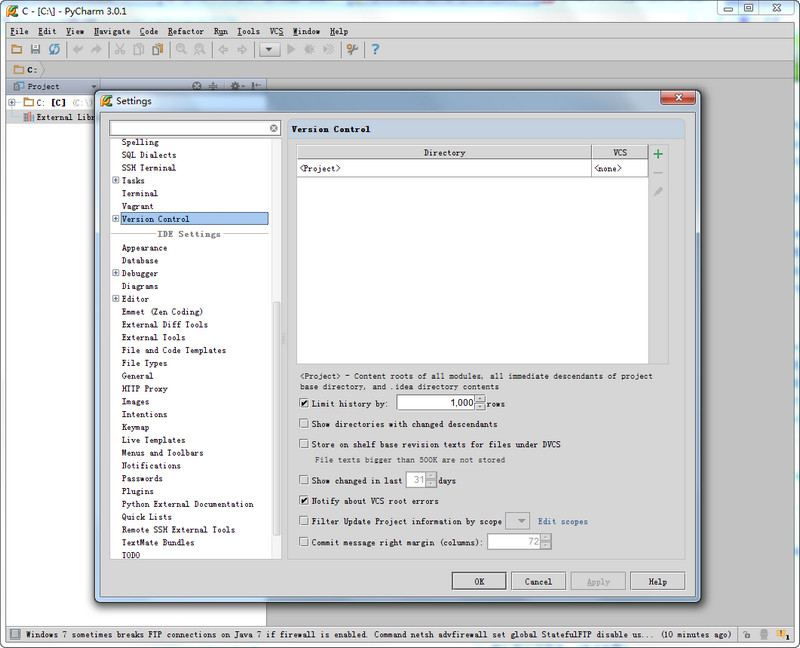Open the Tools menu
Screen dimensions: 800x648
tap(248, 31)
